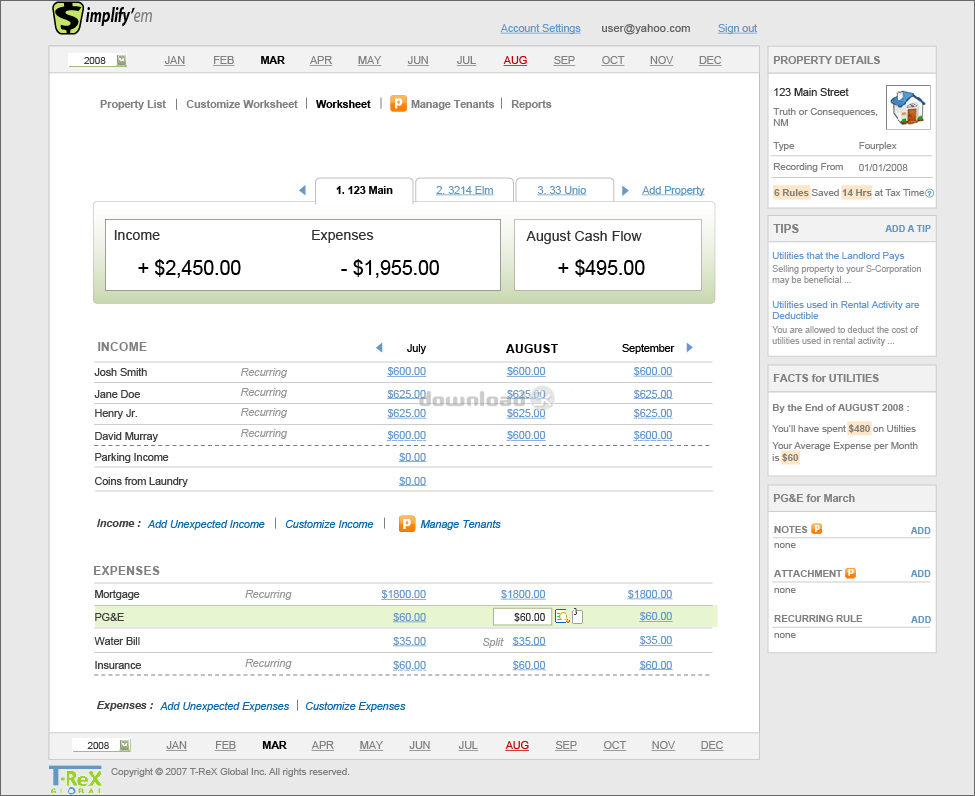The width and height of the screenshot is (975, 796).
Task: Select the July column header
Action: tap(417, 348)
